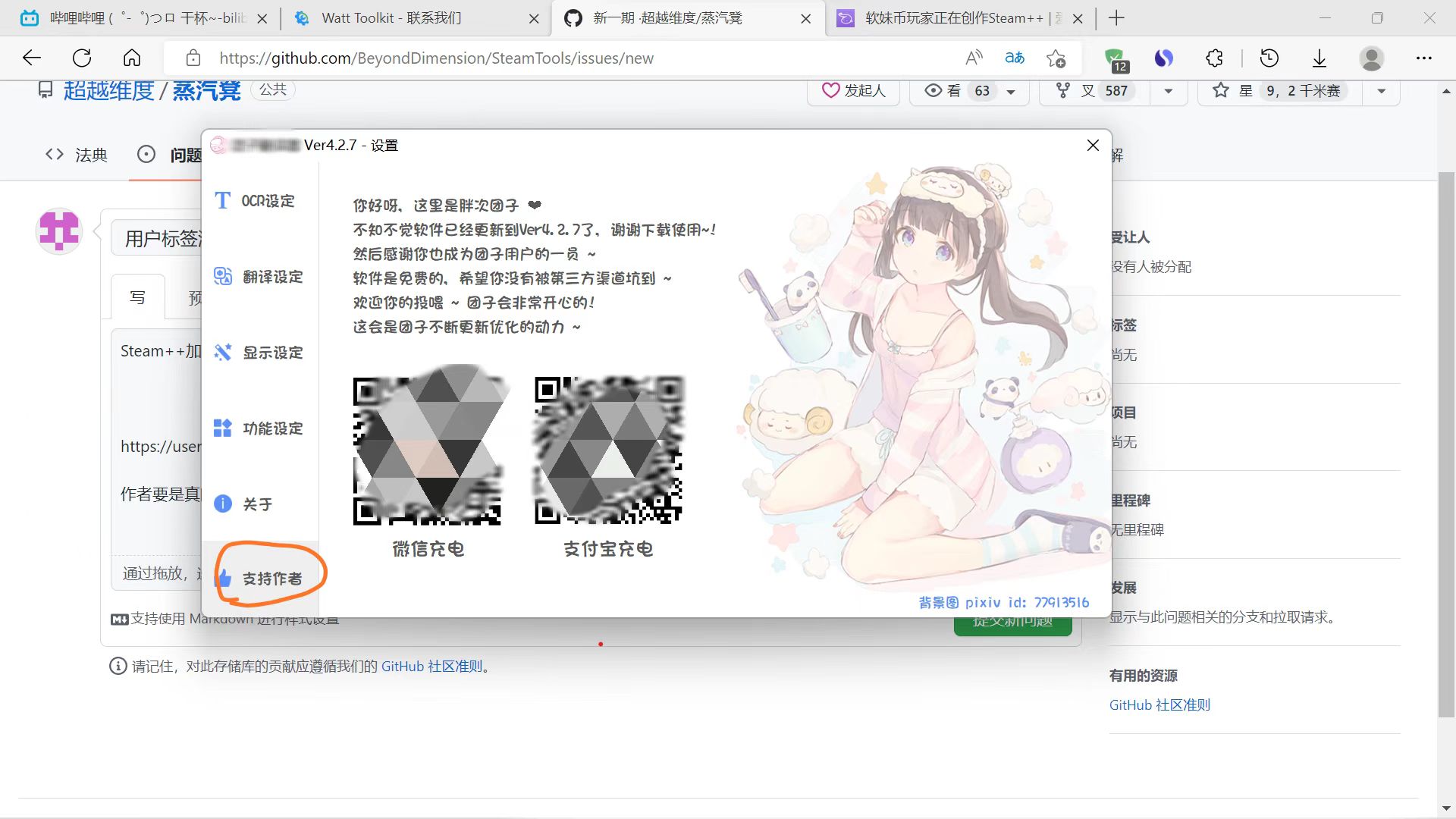Close the Ver4.2.7 settings dialog
The height and width of the screenshot is (819, 1456).
click(1093, 145)
